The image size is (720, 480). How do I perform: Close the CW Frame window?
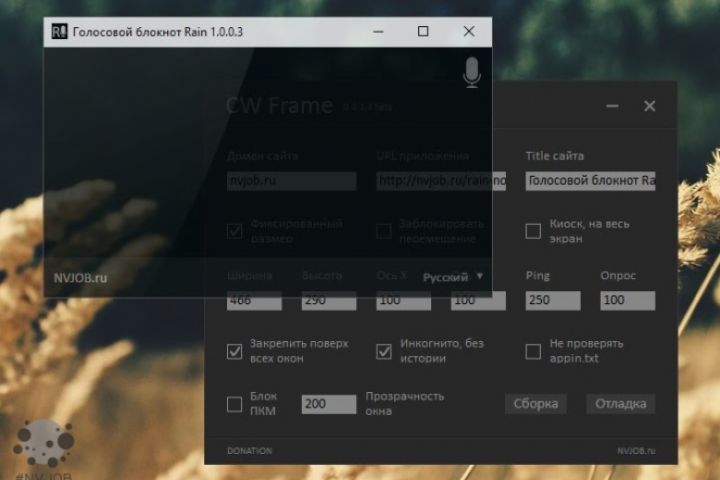click(649, 106)
